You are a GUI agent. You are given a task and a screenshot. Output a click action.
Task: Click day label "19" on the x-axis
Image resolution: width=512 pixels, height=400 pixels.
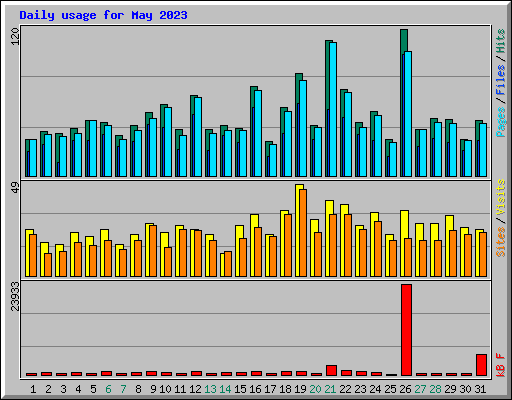tap(300, 389)
